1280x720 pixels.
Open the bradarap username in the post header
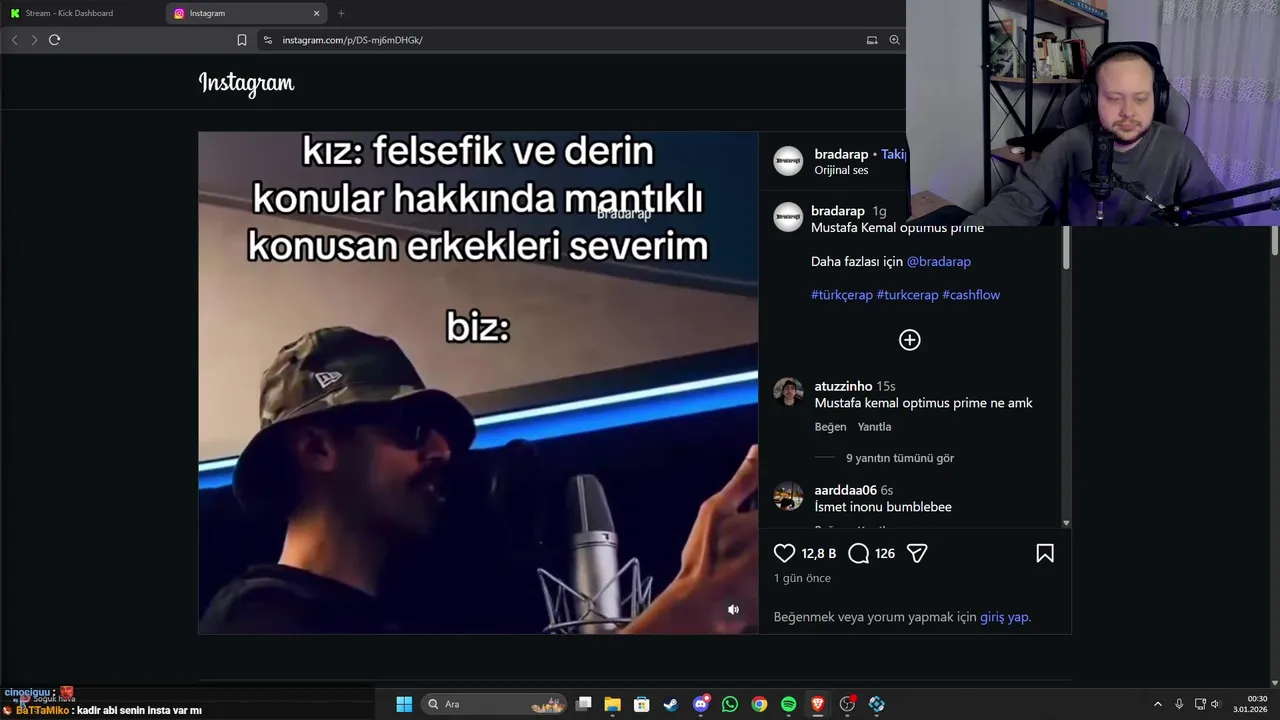click(x=841, y=154)
